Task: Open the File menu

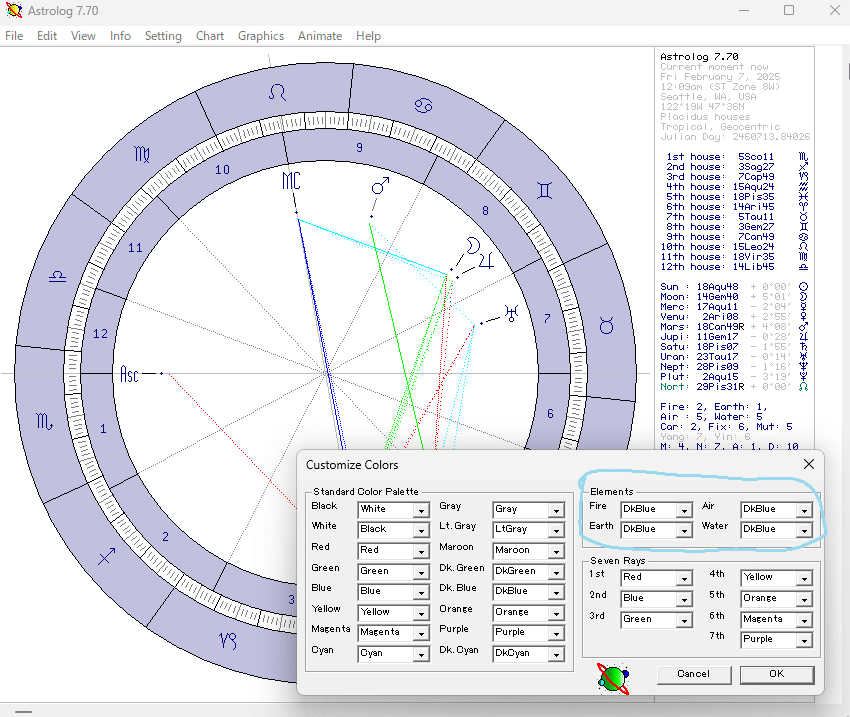Action: click(14, 36)
